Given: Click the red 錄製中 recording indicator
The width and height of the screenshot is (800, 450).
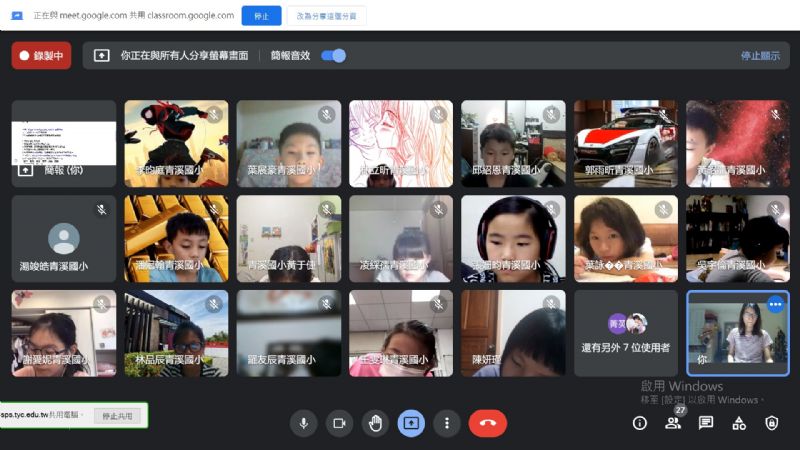Looking at the screenshot, I should click(x=41, y=56).
